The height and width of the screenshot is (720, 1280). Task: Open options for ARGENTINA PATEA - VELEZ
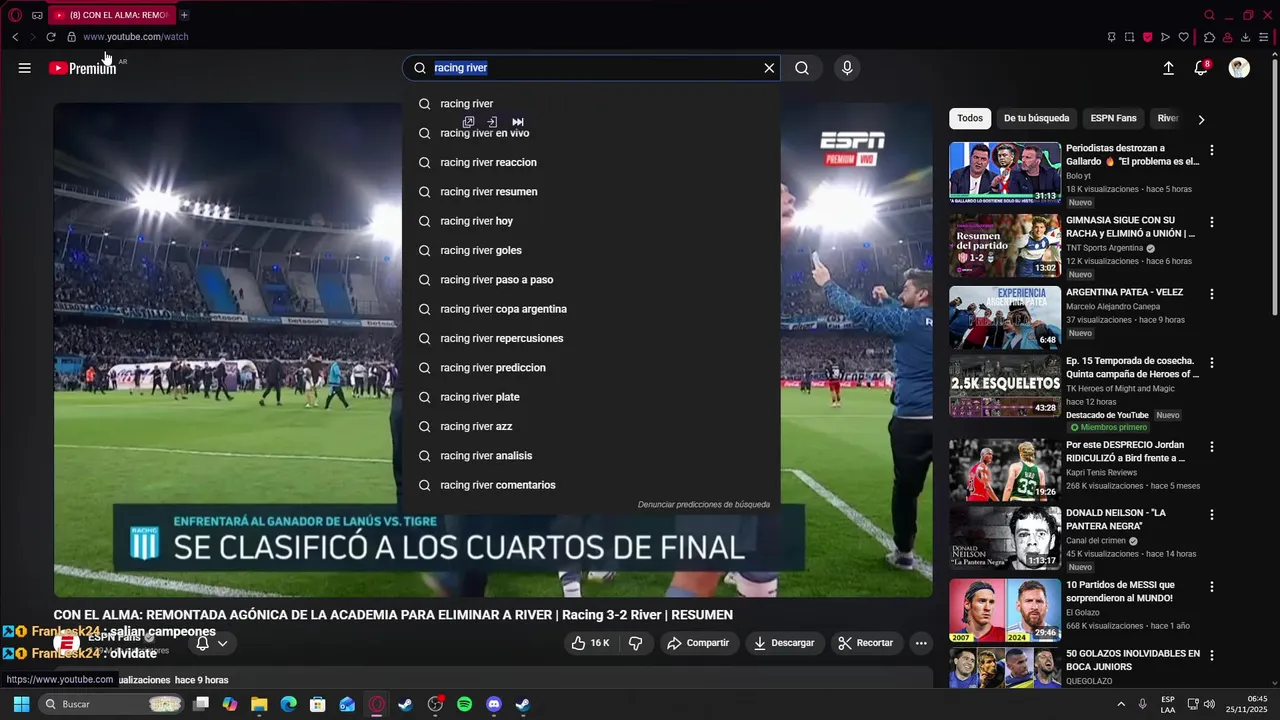click(1212, 294)
